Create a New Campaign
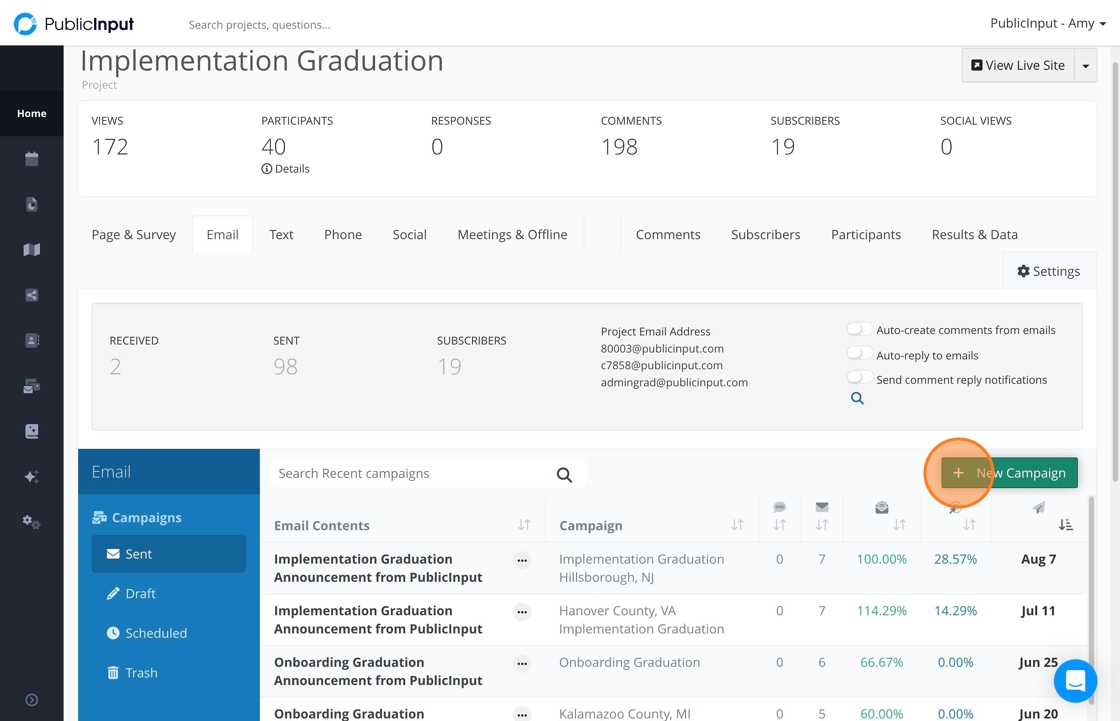Image resolution: width=1120 pixels, height=721 pixels. [x=1009, y=473]
